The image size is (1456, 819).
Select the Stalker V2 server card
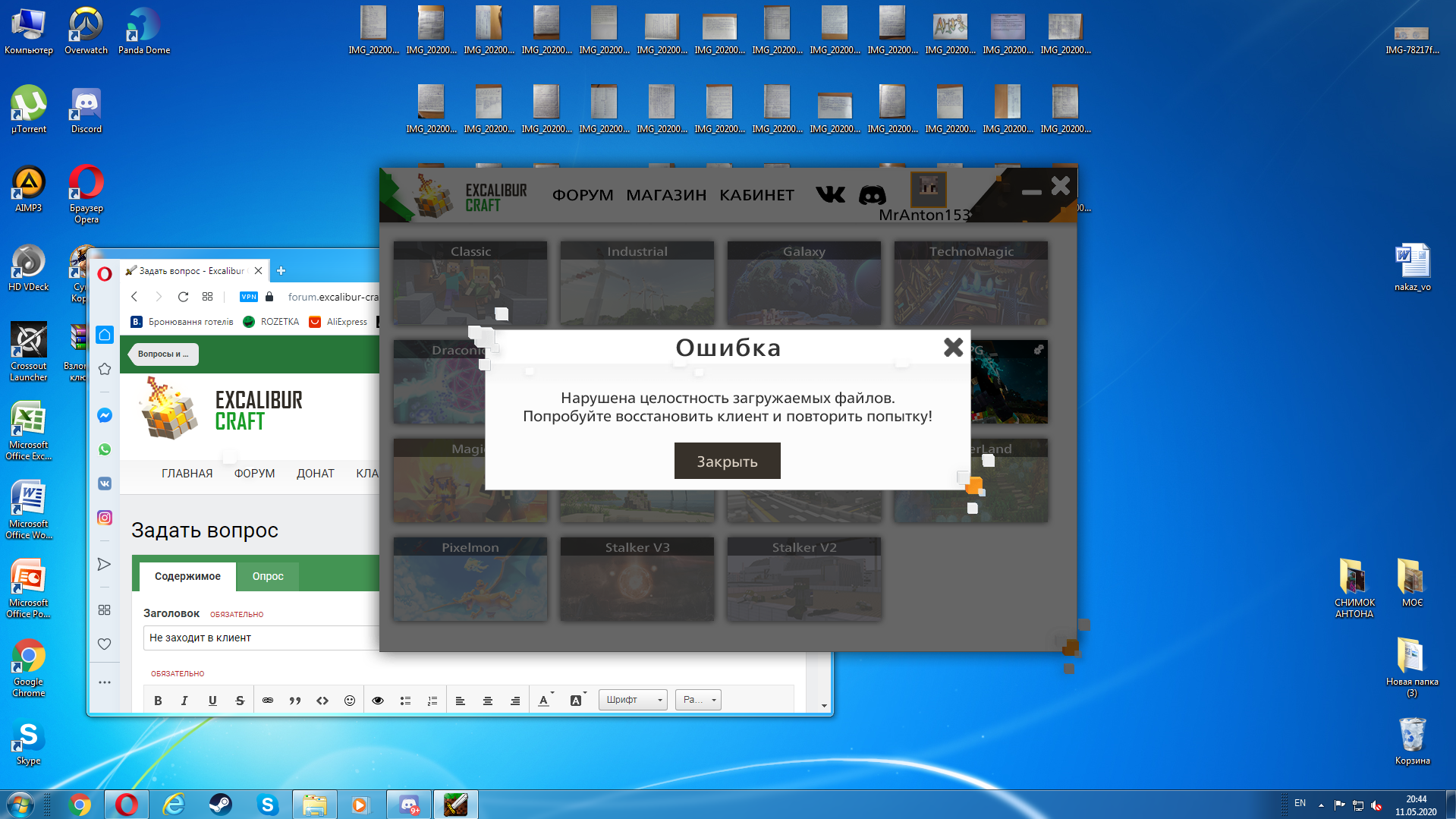coord(804,579)
